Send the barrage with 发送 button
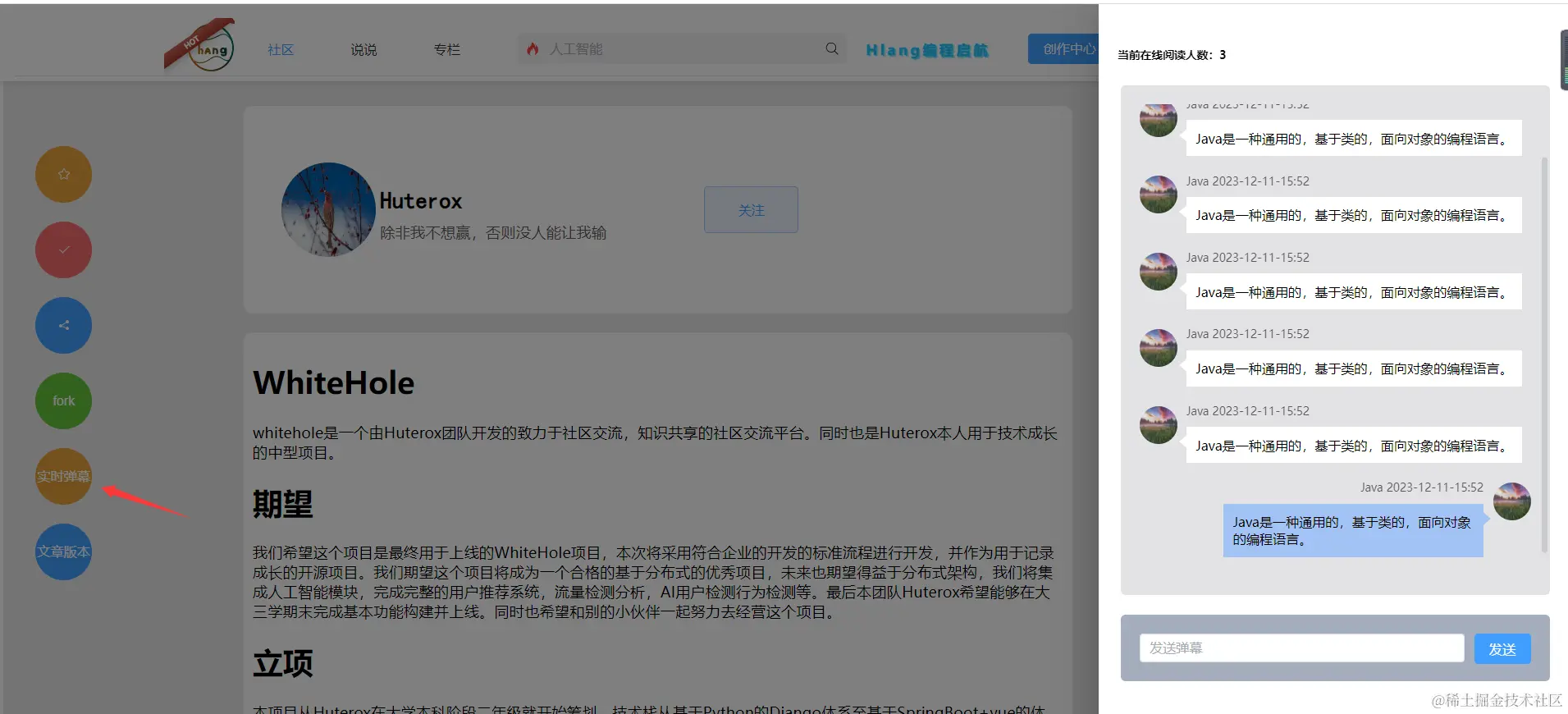The image size is (1568, 714). [x=1502, y=649]
